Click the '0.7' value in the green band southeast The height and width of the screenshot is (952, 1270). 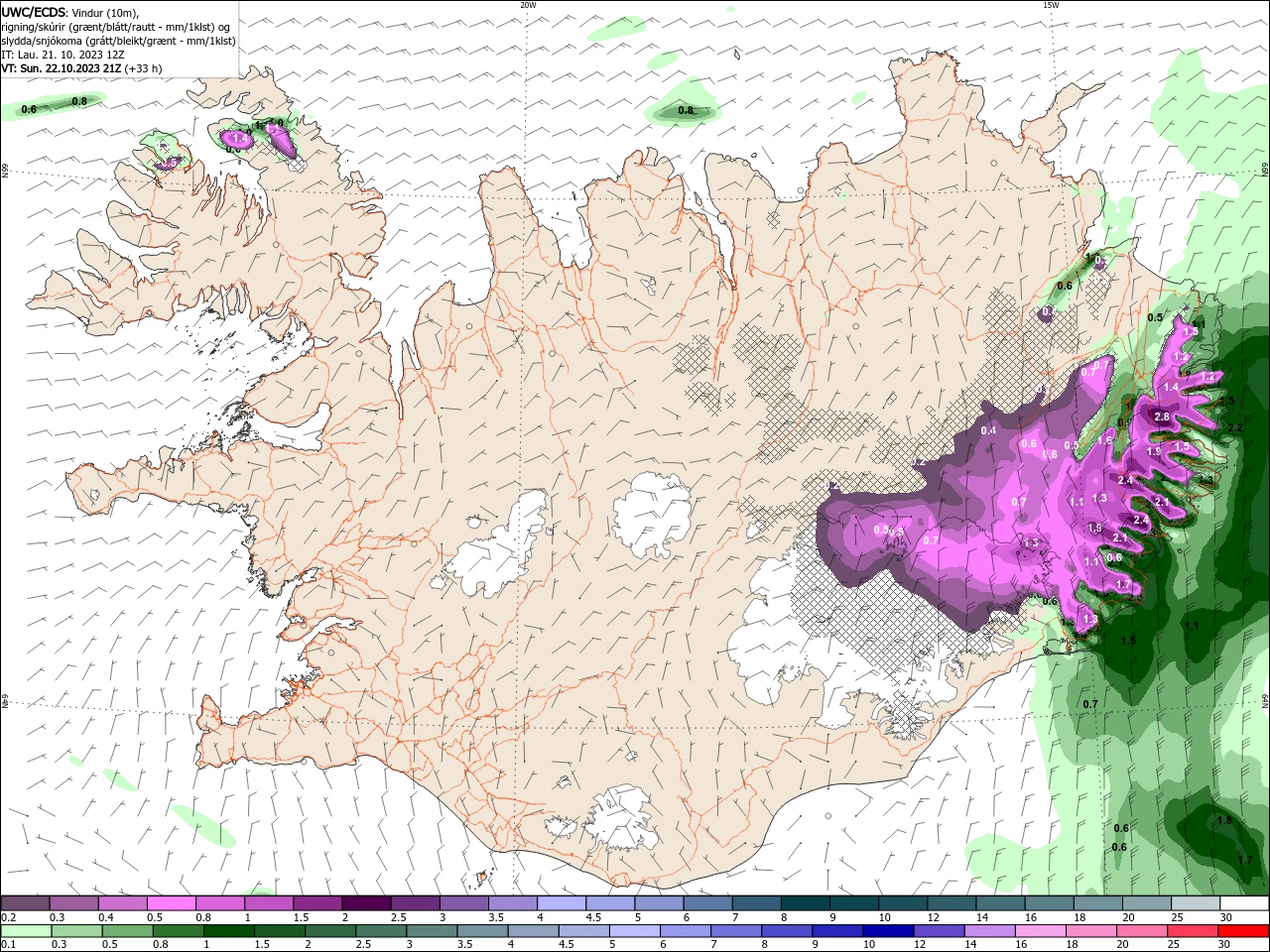[x=1090, y=704]
